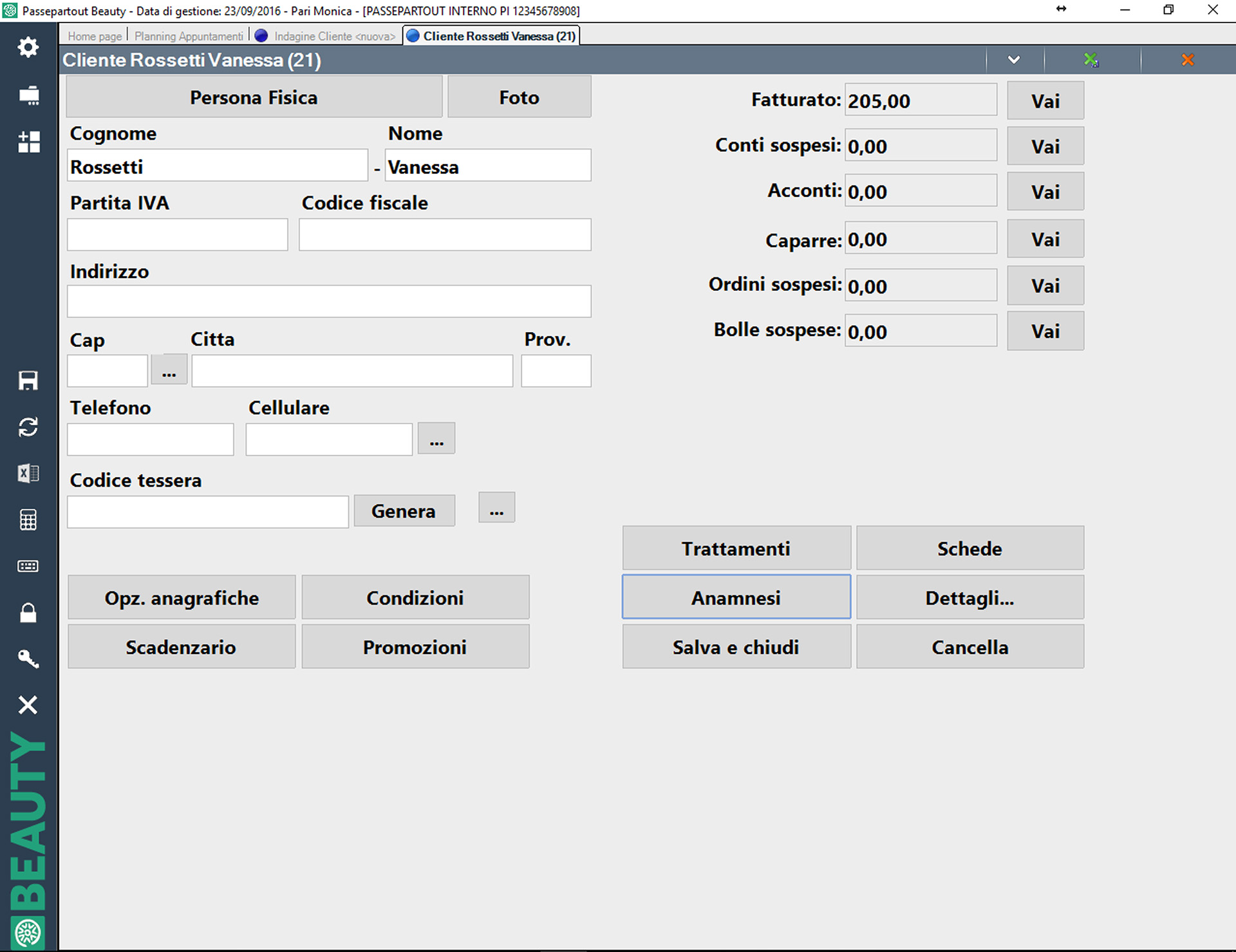Export to Excel via sidebar icon
1236x952 pixels.
pos(28,473)
